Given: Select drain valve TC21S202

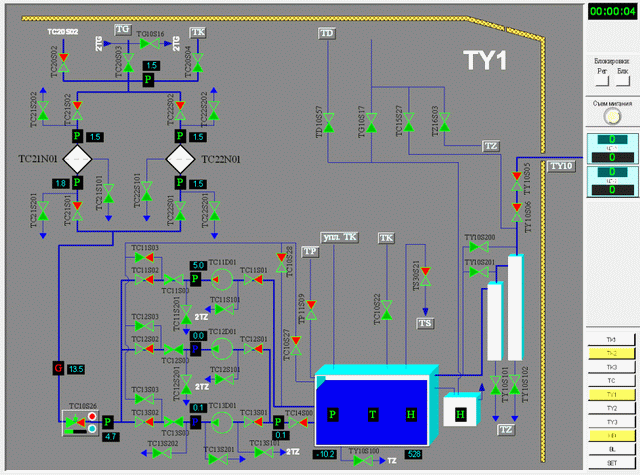Looking at the screenshot, I should coord(43,111).
